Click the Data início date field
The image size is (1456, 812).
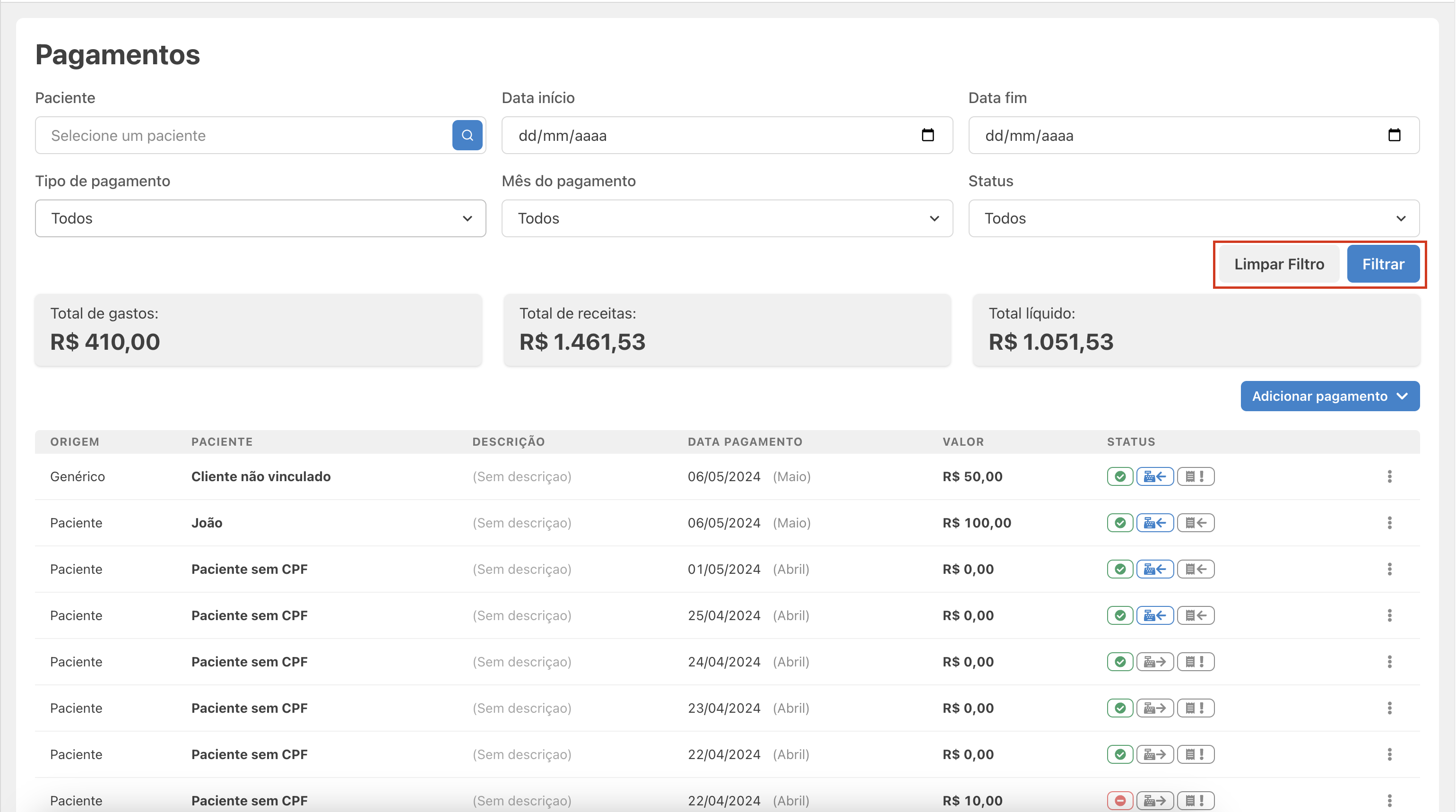point(727,135)
